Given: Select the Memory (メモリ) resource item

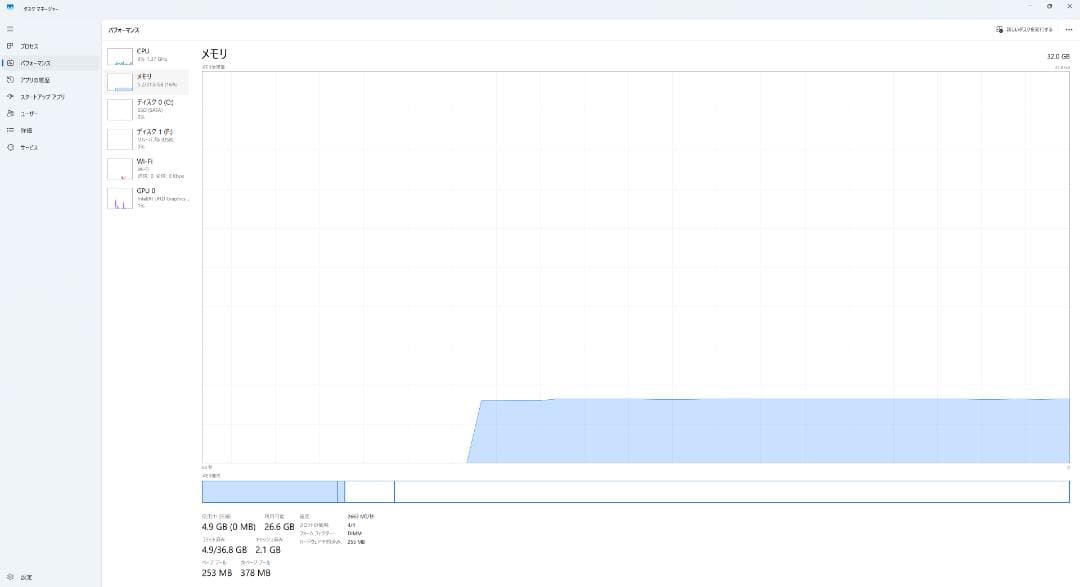Looking at the screenshot, I should (x=147, y=81).
